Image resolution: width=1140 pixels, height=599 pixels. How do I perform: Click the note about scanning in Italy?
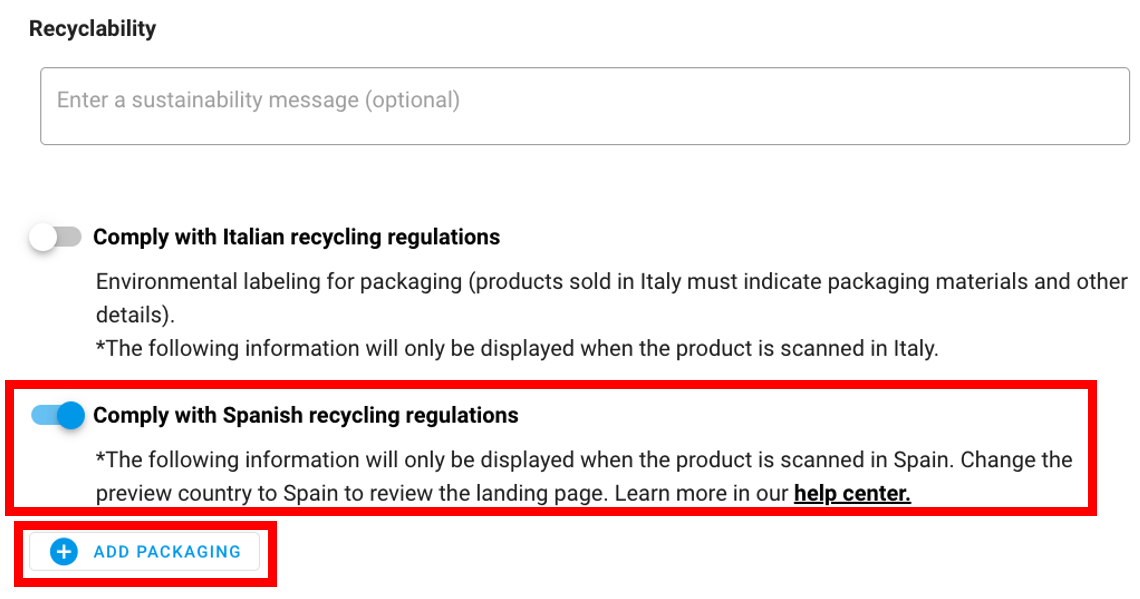click(518, 349)
